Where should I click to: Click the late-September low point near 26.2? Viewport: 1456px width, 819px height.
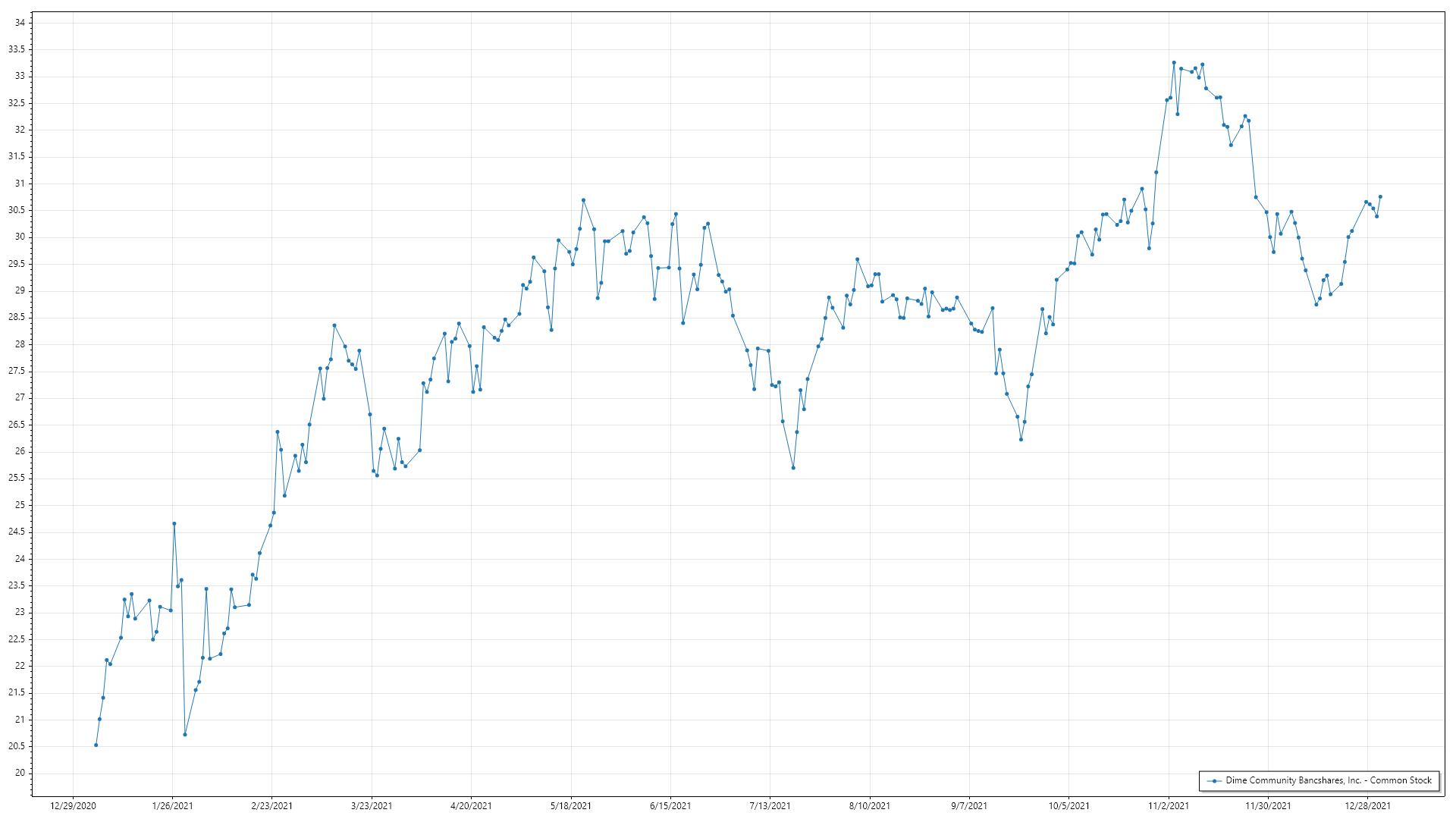coord(1021,439)
